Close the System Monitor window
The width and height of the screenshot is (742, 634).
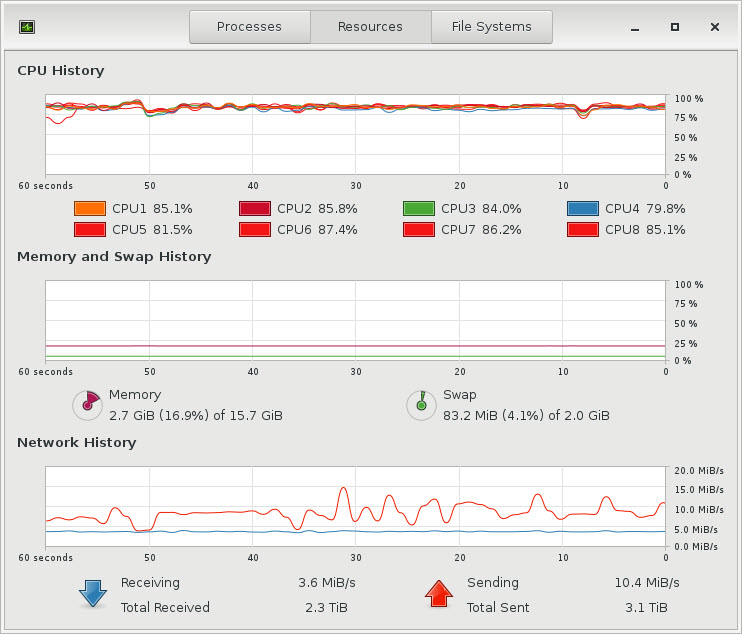coord(715,27)
